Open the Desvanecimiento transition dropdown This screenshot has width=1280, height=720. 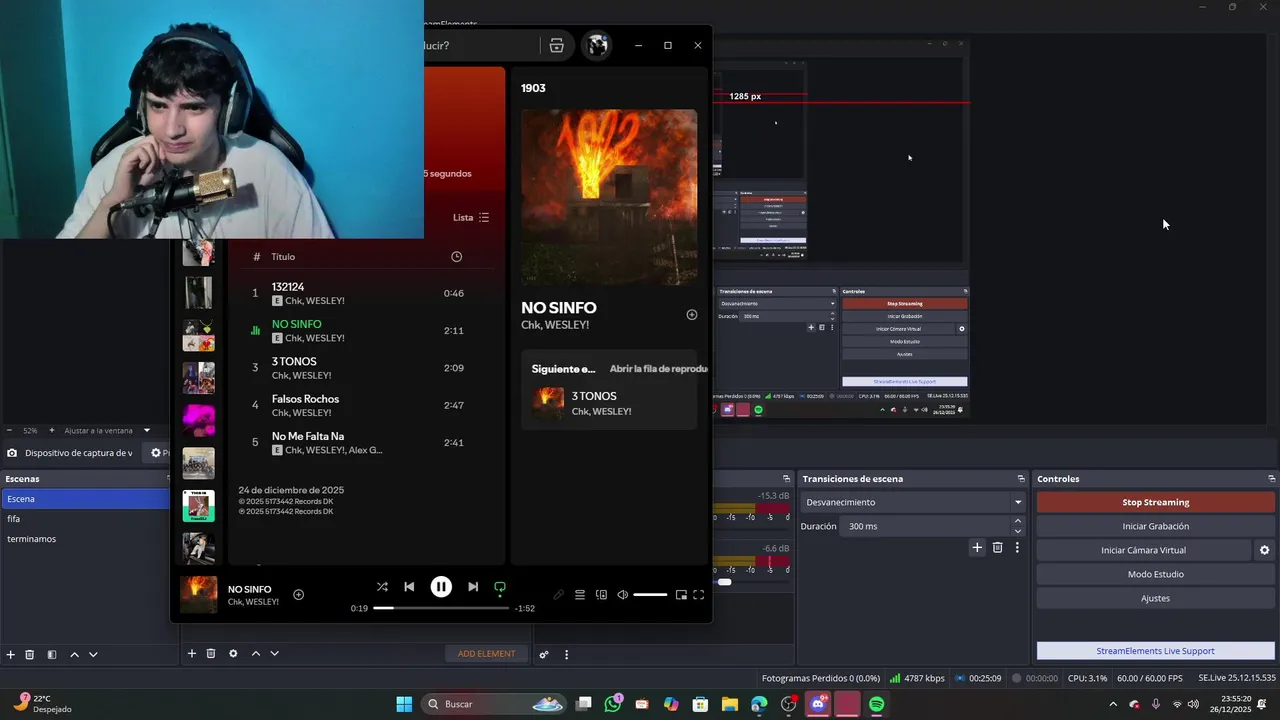pyautogui.click(x=913, y=502)
